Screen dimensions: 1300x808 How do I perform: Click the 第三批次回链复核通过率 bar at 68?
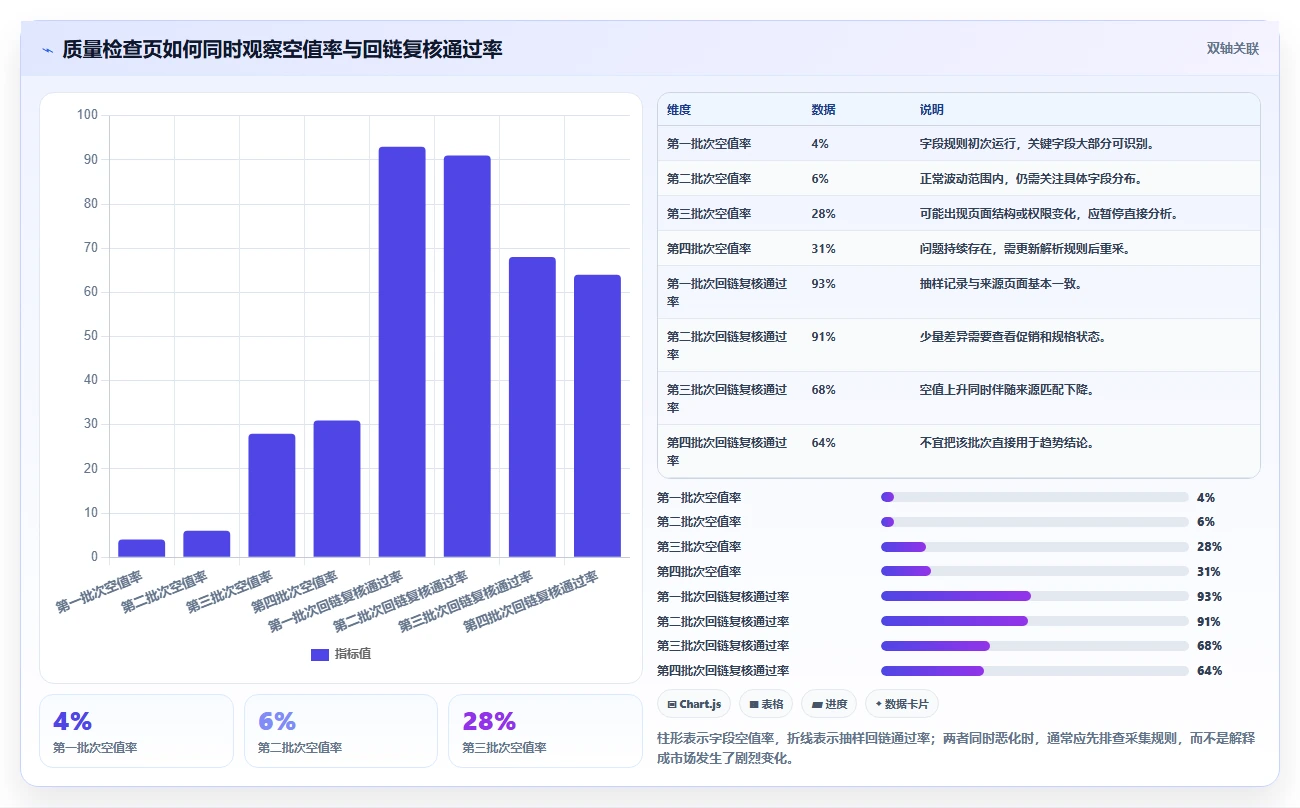(532, 407)
